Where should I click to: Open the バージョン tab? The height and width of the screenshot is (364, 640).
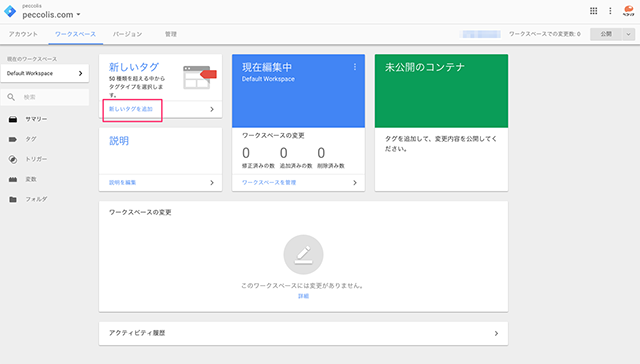pyautogui.click(x=127, y=34)
